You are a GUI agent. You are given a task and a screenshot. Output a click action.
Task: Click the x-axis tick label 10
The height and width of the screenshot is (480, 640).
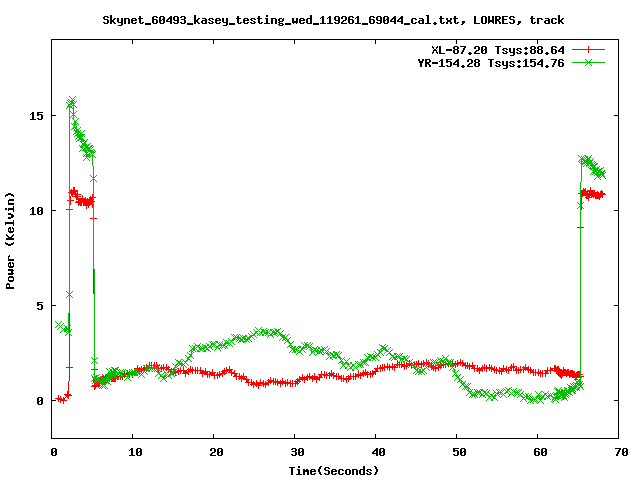point(135,452)
